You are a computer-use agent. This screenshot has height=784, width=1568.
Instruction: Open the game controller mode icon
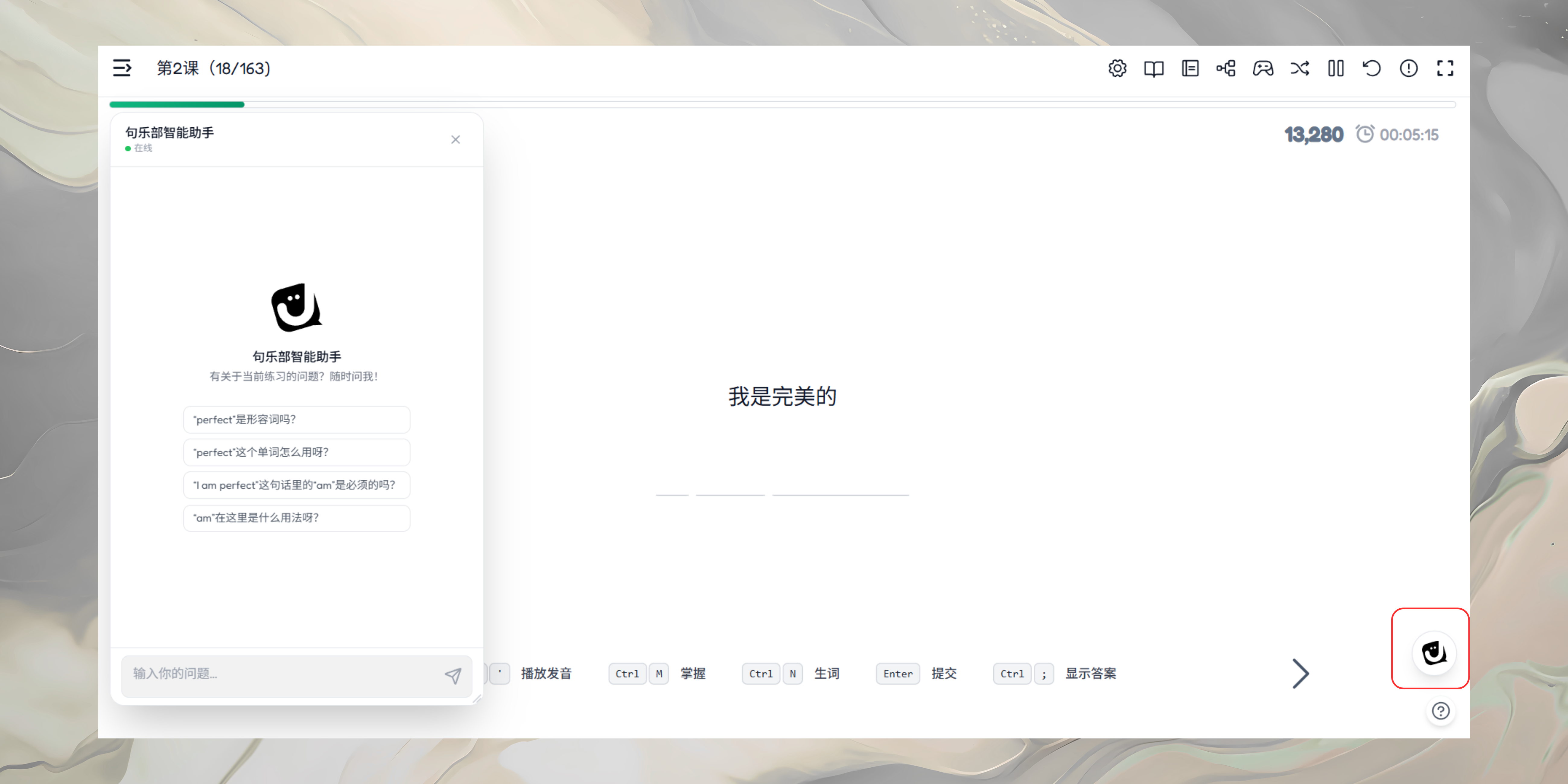pos(1262,68)
